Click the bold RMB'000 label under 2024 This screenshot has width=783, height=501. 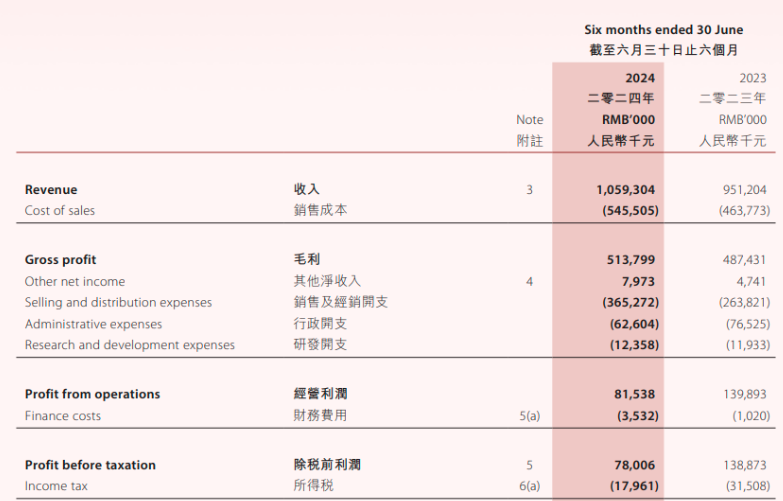(x=628, y=120)
